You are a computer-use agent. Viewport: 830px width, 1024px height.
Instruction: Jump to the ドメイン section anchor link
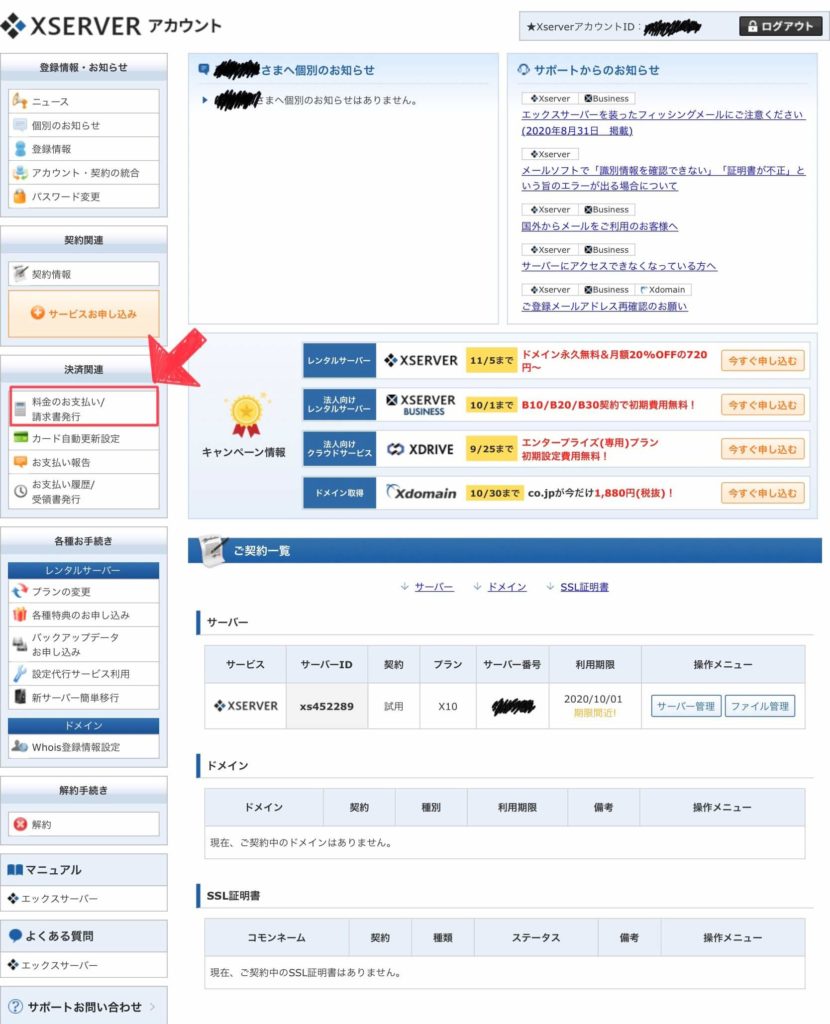507,586
